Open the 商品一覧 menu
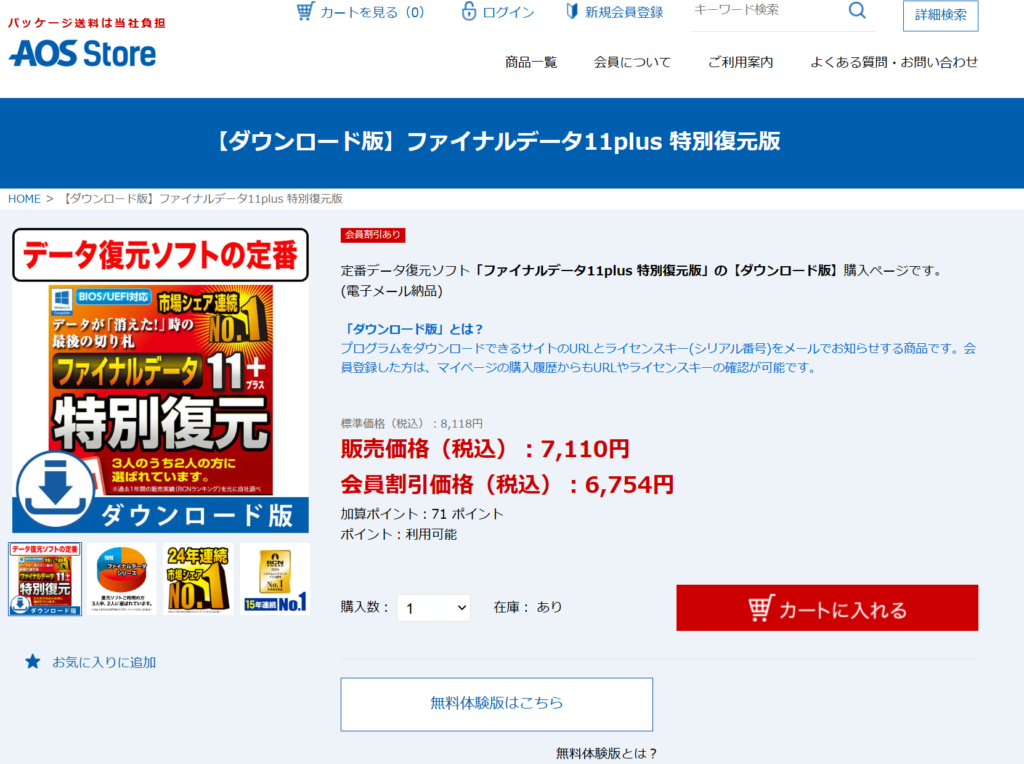The image size is (1024, 764). 531,62
